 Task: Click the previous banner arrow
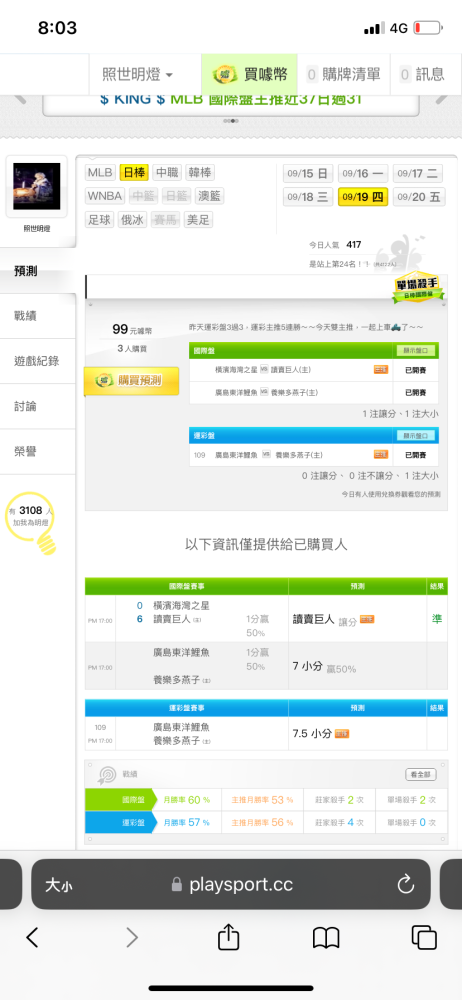pos(19,99)
